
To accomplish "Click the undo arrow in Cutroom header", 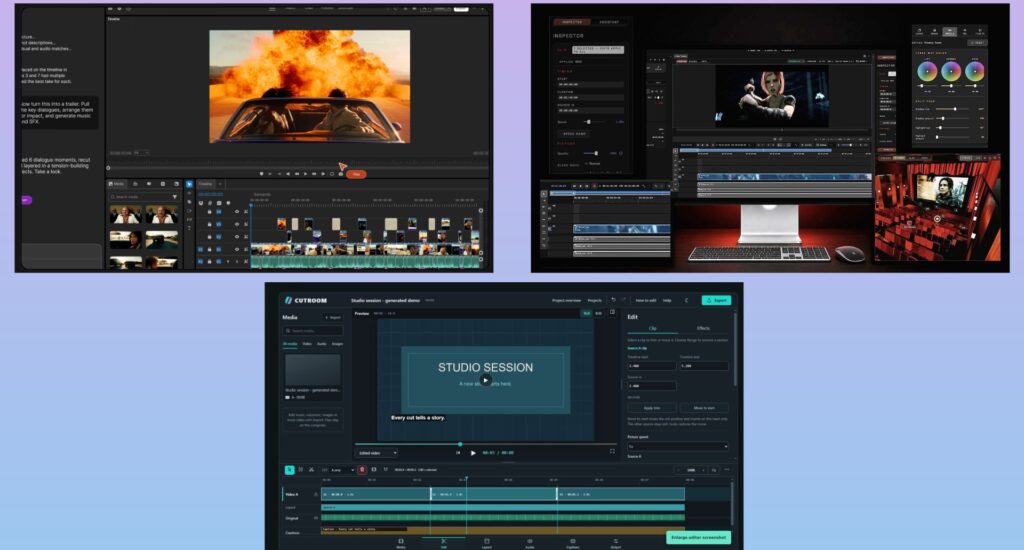I will tap(613, 300).
